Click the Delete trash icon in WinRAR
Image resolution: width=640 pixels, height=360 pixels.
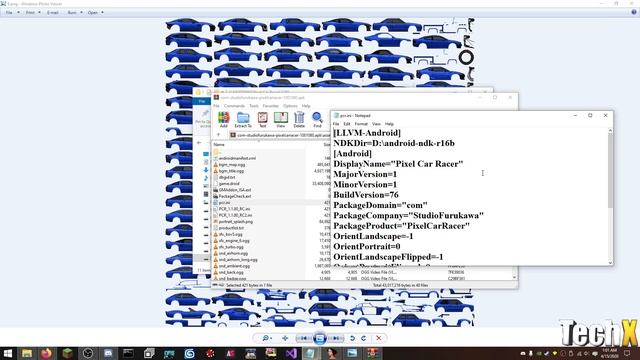pos(299,120)
